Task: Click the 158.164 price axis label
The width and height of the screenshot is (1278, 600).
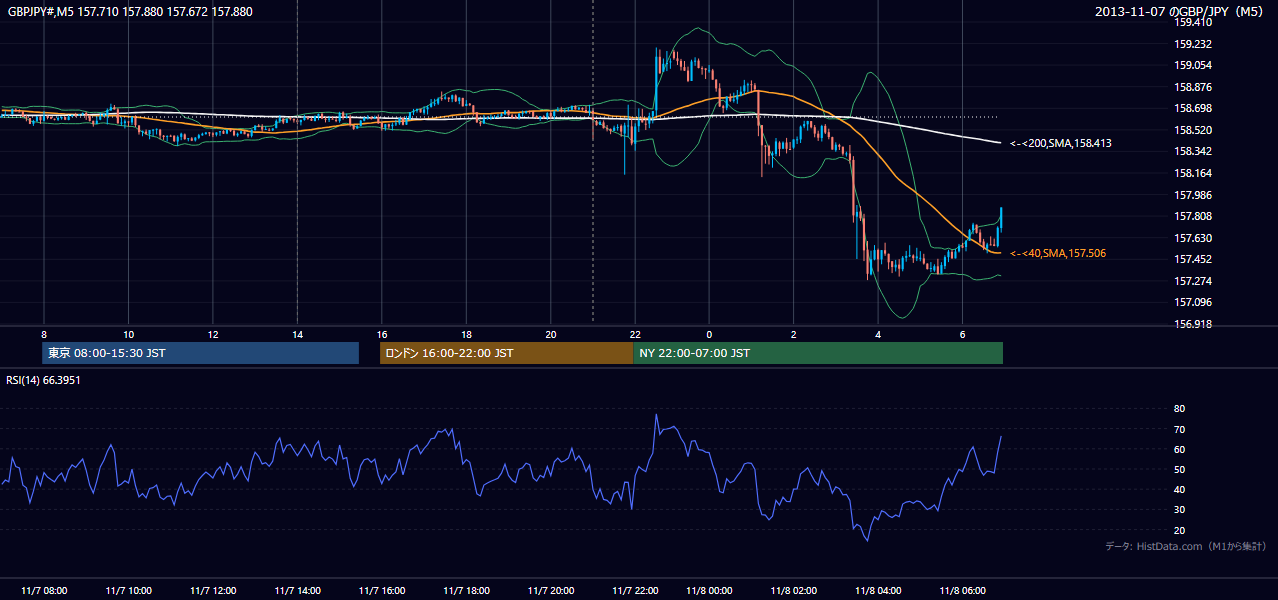Action: pos(1193,173)
